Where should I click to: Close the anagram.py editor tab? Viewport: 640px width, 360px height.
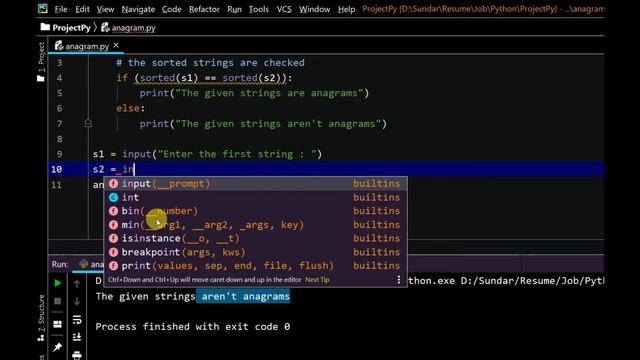pos(116,45)
